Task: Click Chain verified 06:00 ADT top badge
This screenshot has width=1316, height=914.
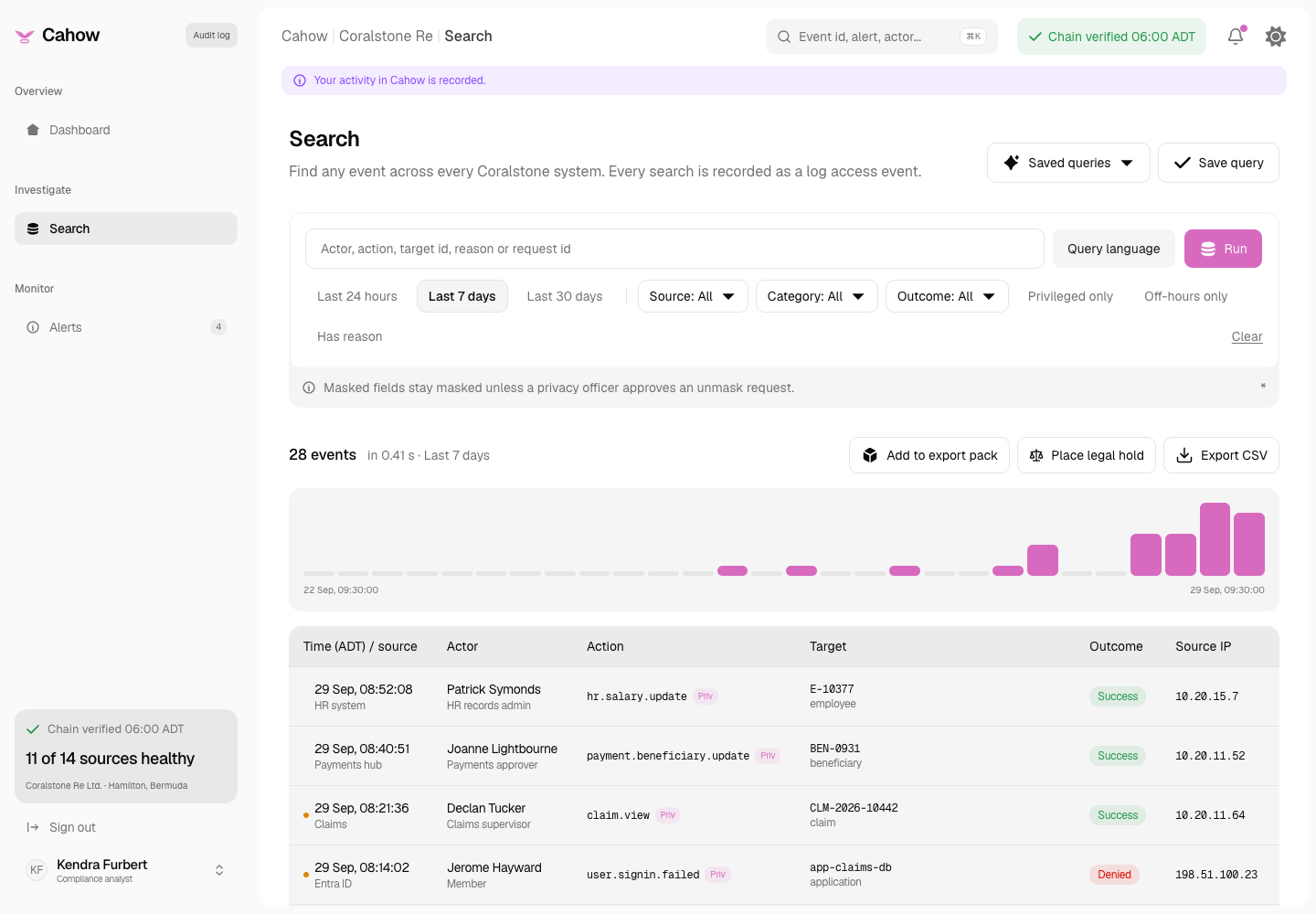Action: 1111,37
